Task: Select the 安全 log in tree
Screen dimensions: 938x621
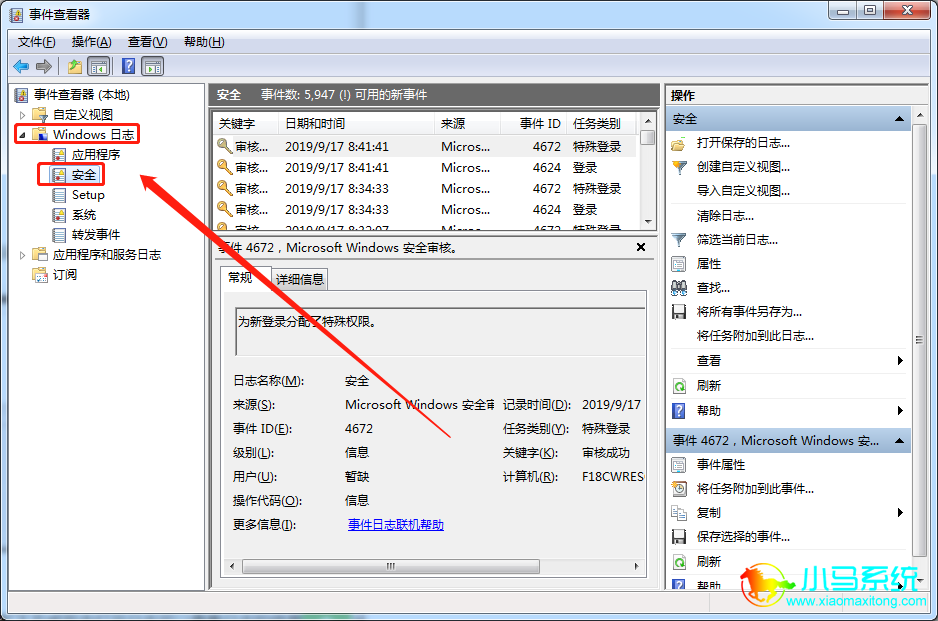Action: coord(84,175)
